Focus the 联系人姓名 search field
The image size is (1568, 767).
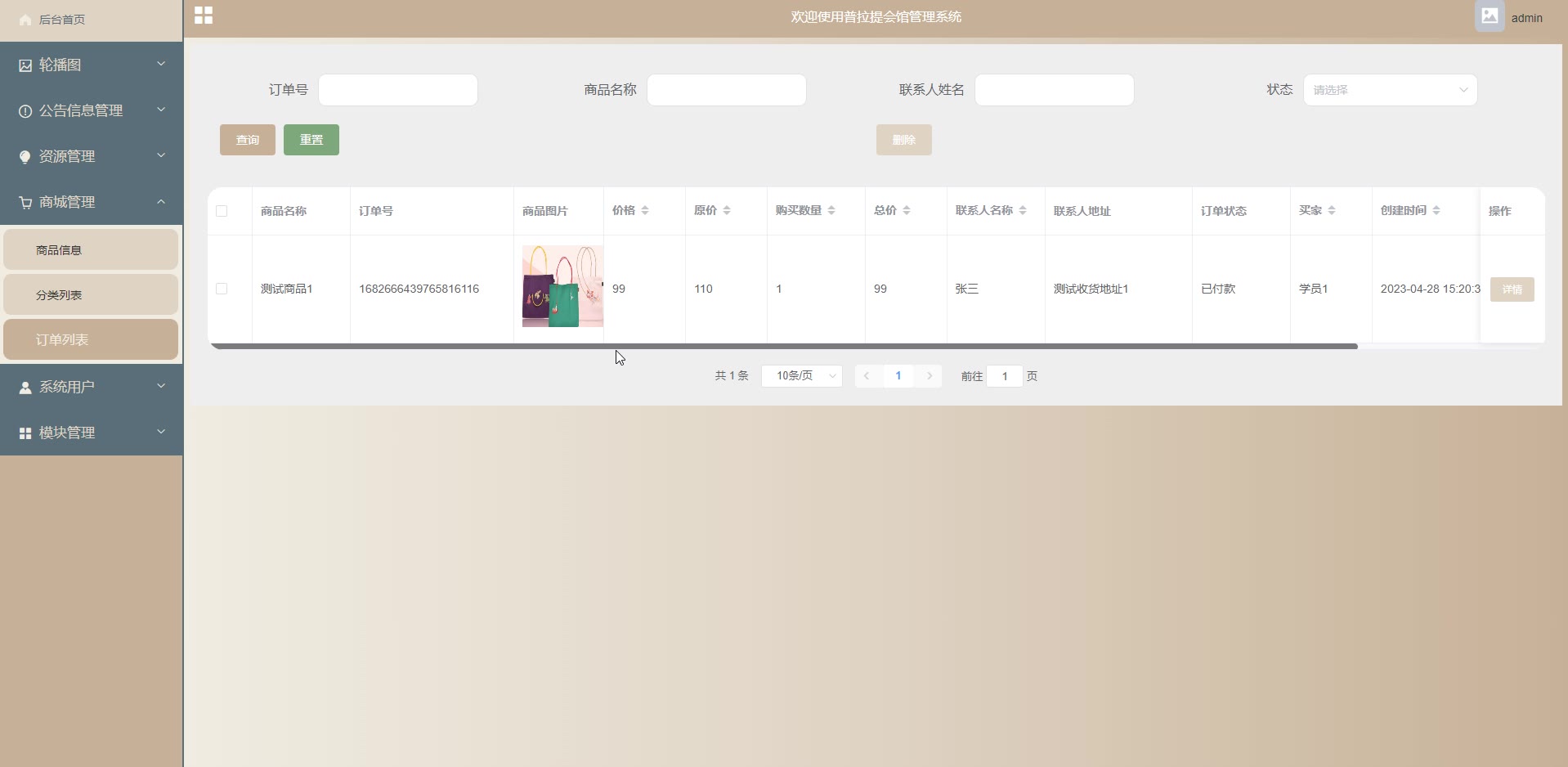click(1055, 90)
